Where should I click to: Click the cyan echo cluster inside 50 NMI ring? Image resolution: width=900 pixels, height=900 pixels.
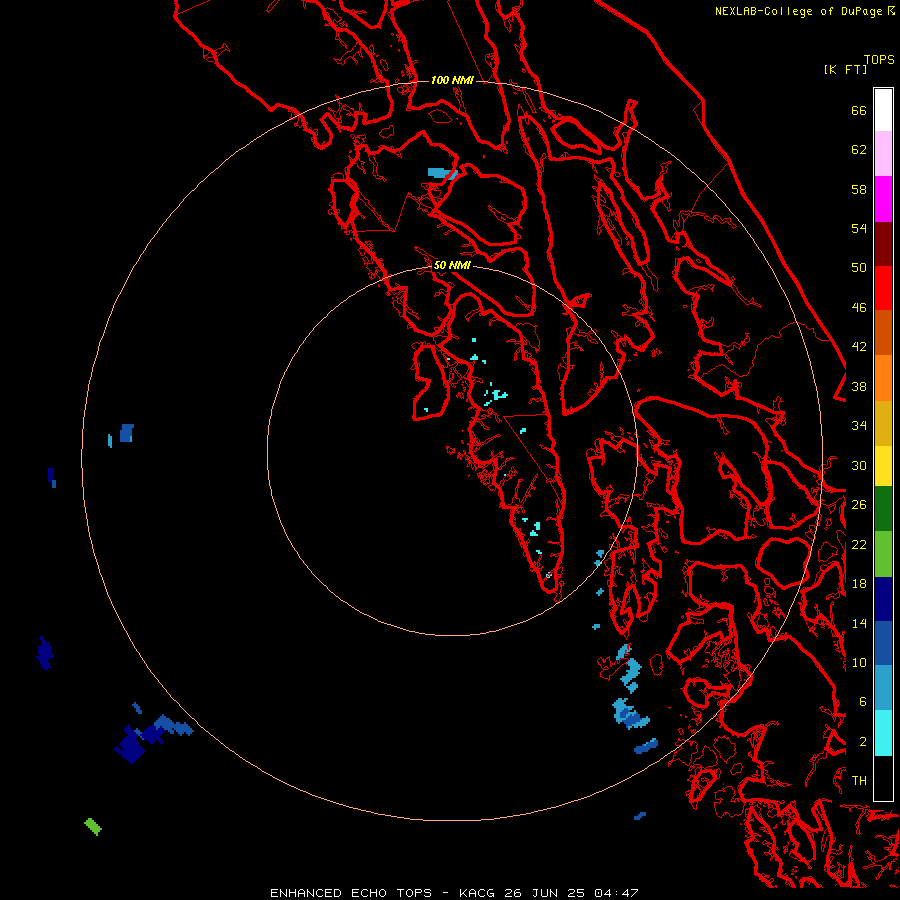click(x=495, y=395)
